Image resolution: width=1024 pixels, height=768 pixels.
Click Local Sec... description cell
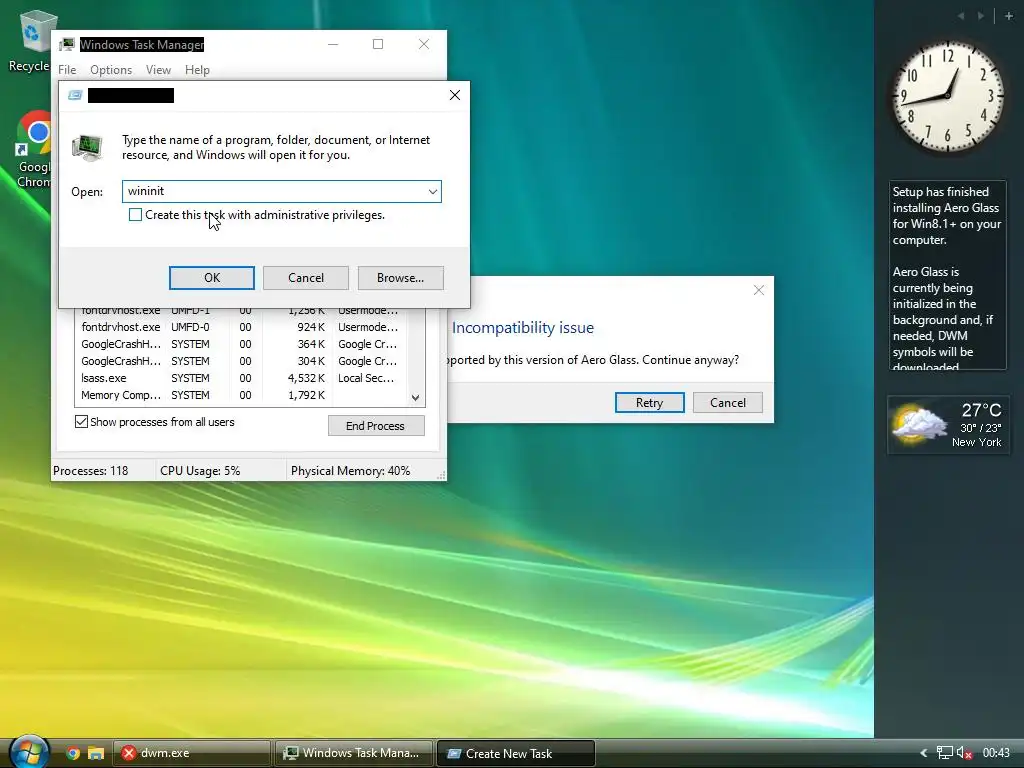pos(366,378)
